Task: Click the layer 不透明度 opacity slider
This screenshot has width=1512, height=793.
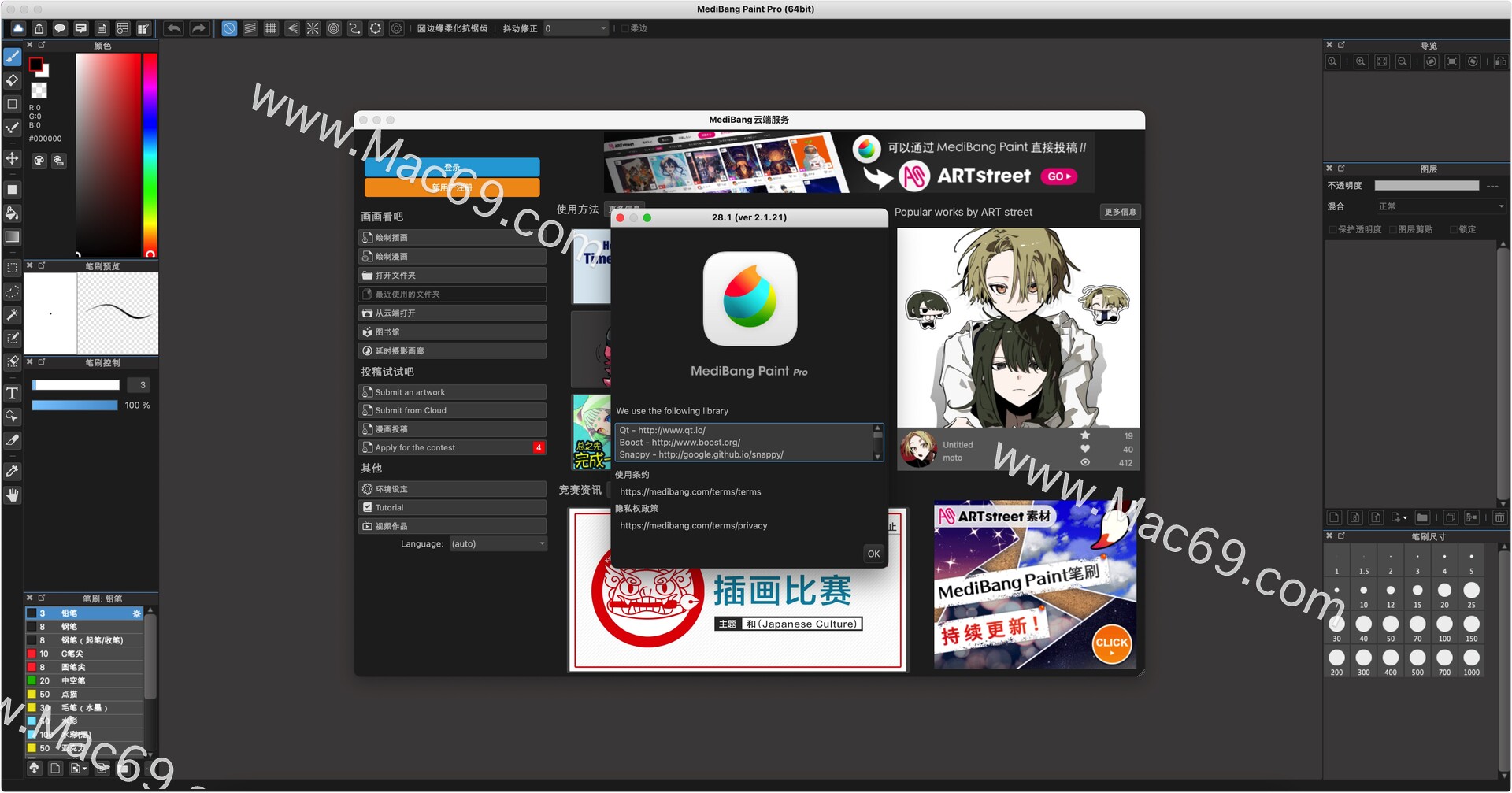Action: click(1427, 186)
